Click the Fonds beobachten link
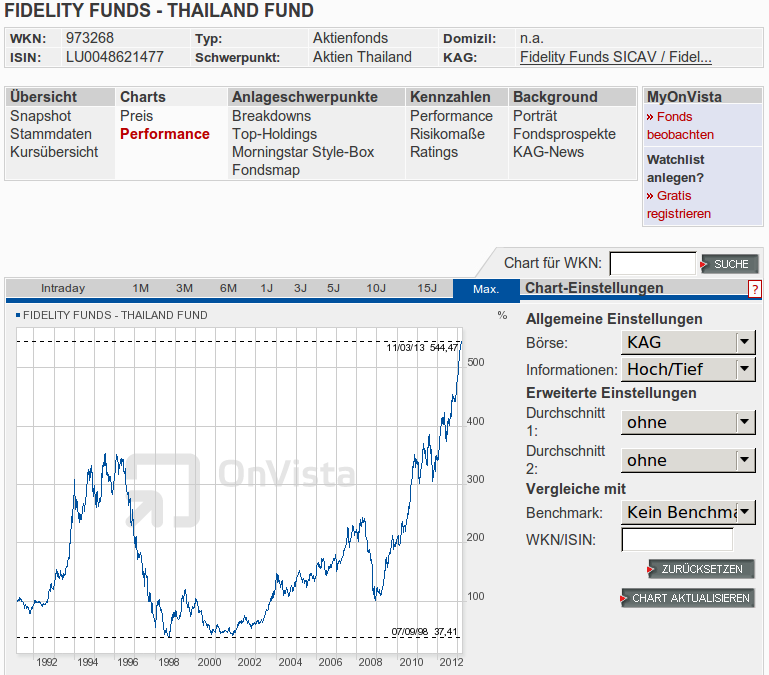The image size is (769, 675). pyautogui.click(x=680, y=126)
